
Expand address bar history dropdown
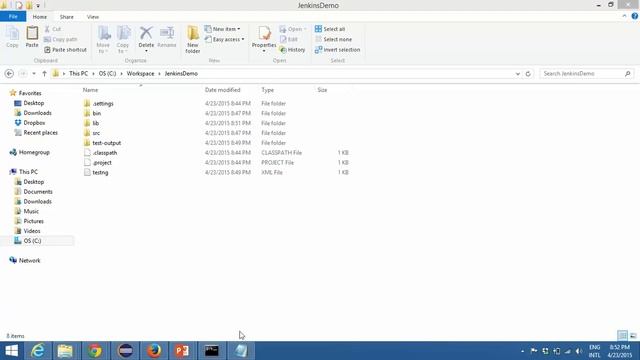pyautogui.click(x=518, y=74)
